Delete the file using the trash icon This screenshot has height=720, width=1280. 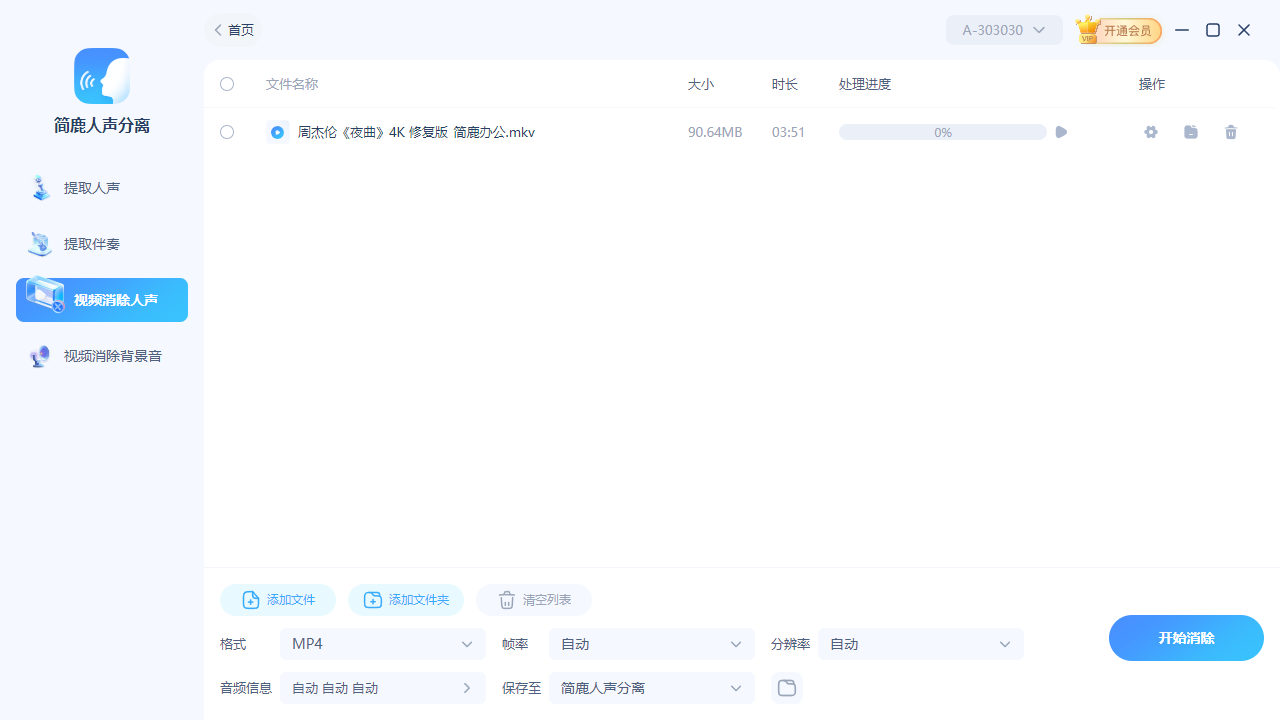tap(1231, 132)
